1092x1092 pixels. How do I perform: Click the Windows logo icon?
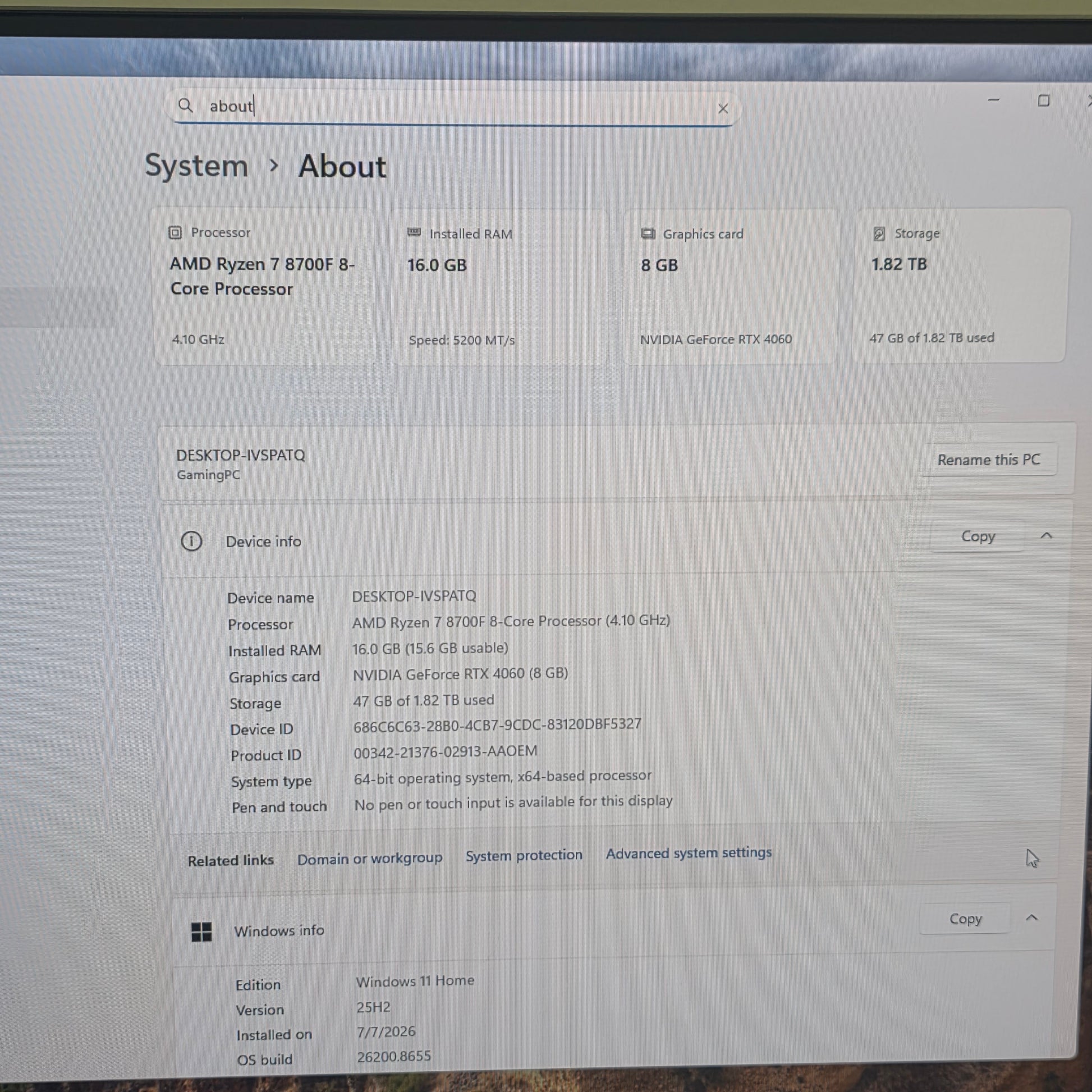pyautogui.click(x=202, y=932)
